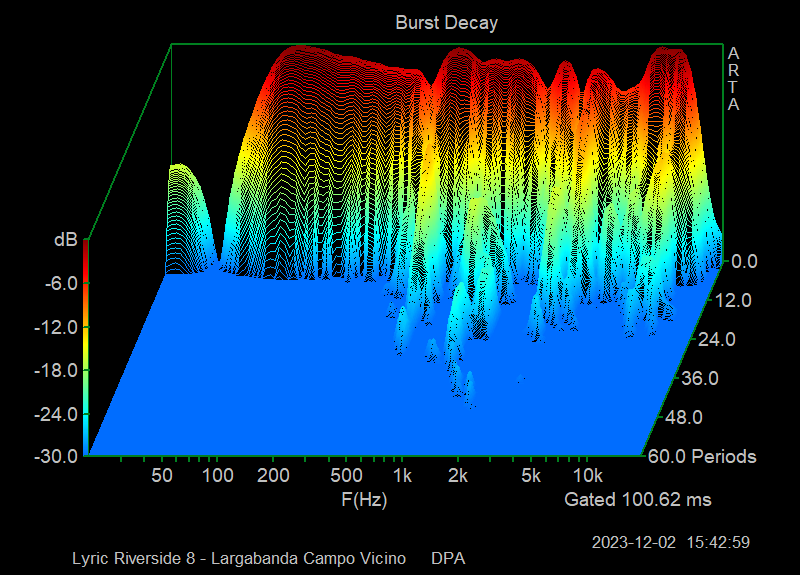Click the '-12.0' dB axis value
The height and width of the screenshot is (575, 800).
56,327
